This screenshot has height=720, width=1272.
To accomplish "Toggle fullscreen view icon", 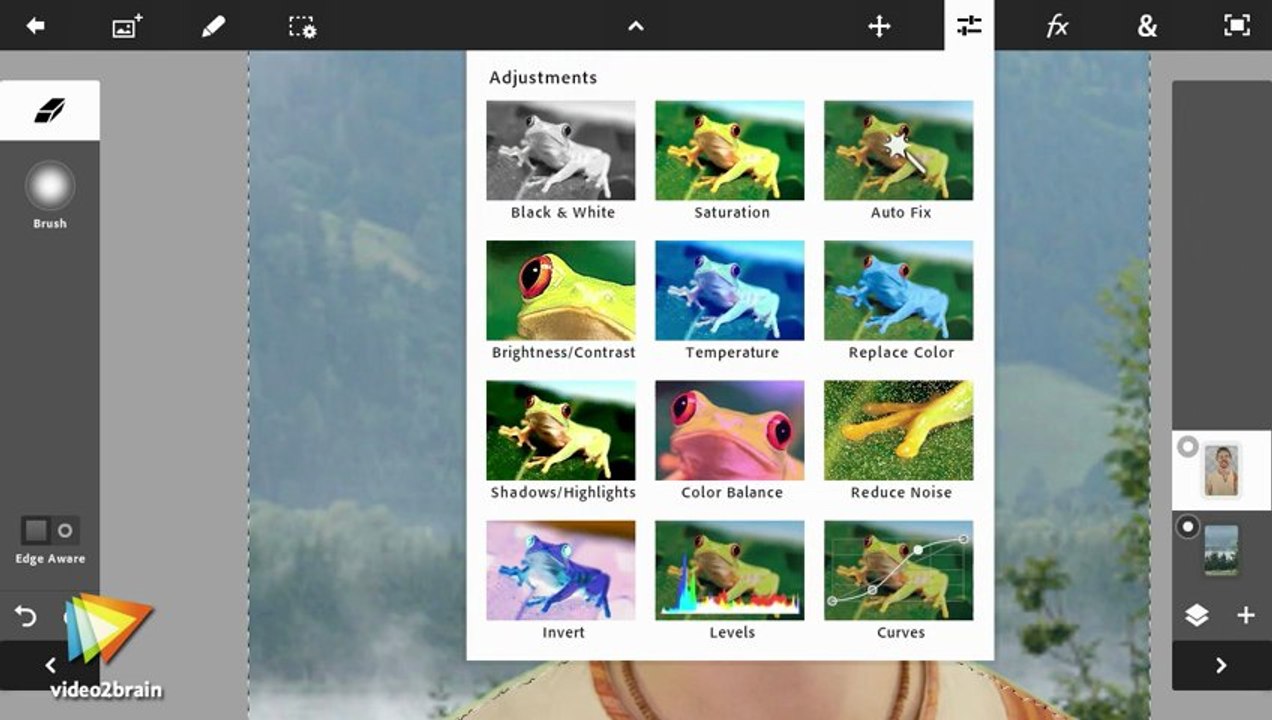I will tap(1238, 26).
